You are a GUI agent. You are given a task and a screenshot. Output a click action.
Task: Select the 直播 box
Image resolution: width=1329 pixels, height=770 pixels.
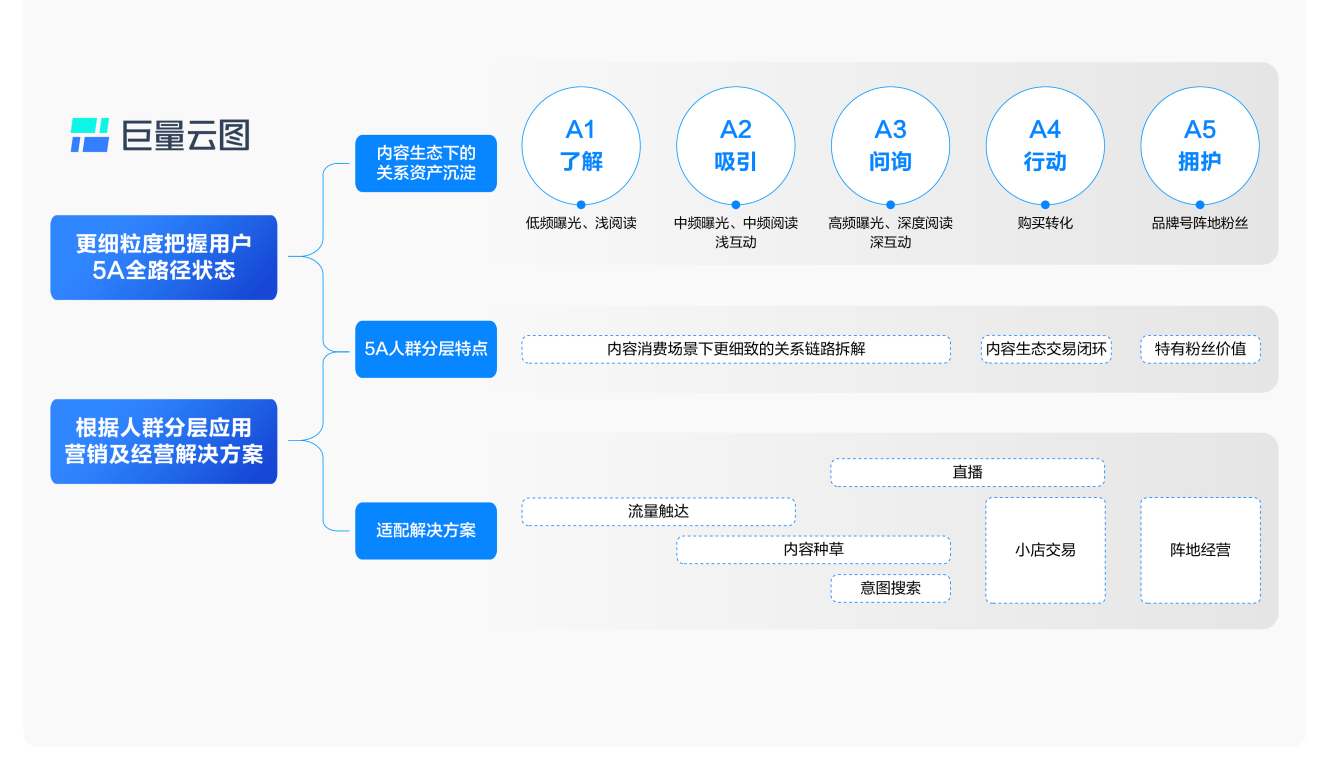tap(968, 472)
